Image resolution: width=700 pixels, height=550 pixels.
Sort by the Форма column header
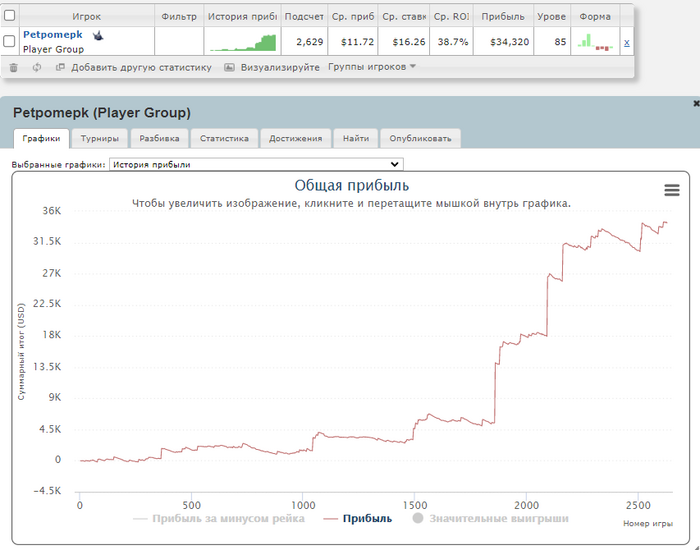coord(595,17)
